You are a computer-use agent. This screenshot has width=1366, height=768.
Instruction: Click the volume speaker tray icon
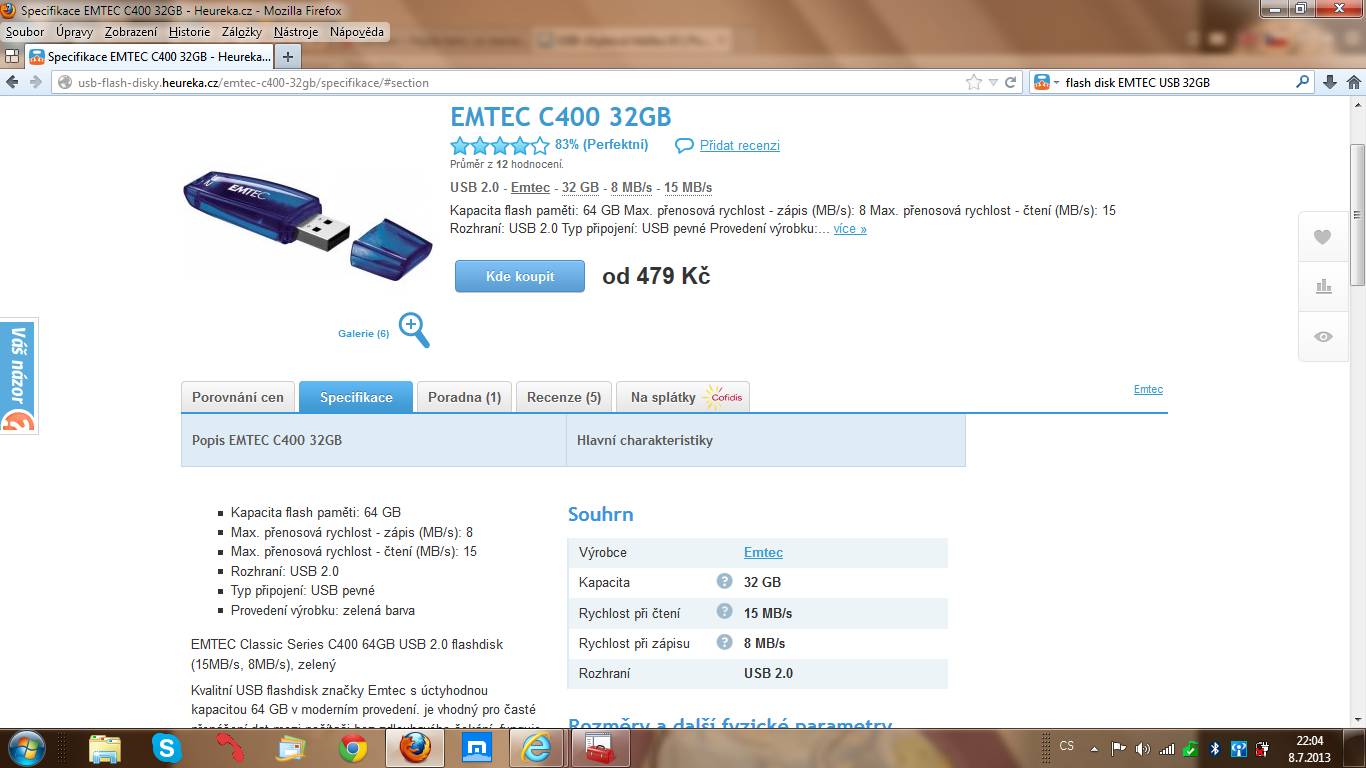click(1142, 748)
